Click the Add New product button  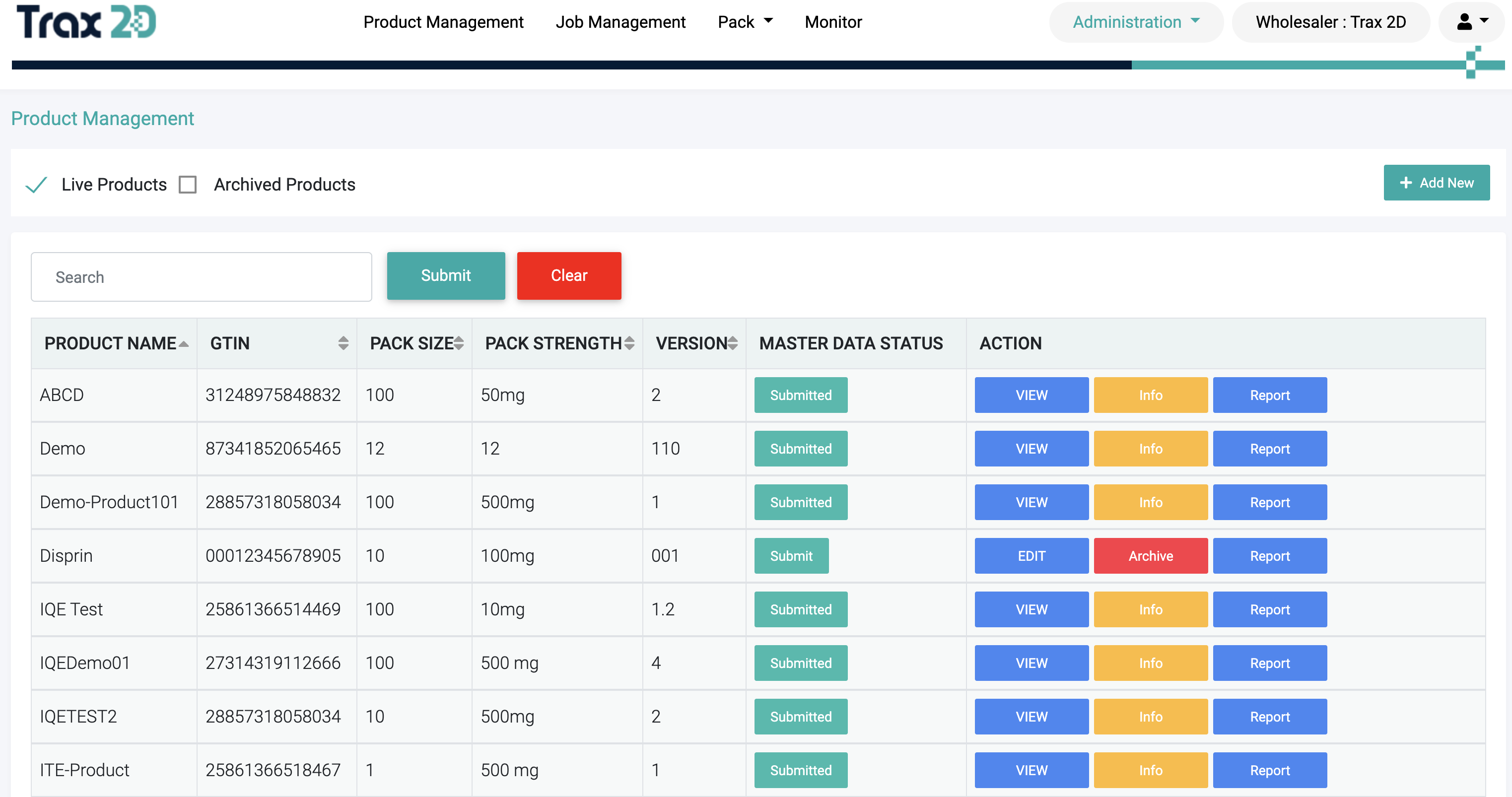1436,183
